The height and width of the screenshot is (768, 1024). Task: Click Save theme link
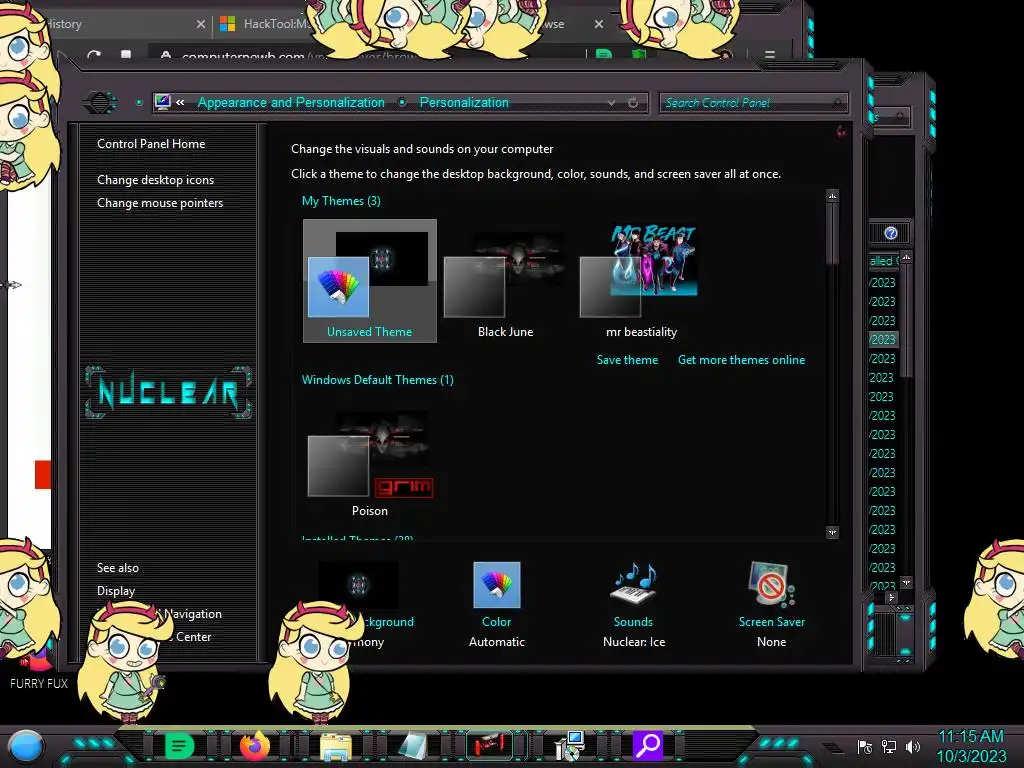click(x=627, y=360)
